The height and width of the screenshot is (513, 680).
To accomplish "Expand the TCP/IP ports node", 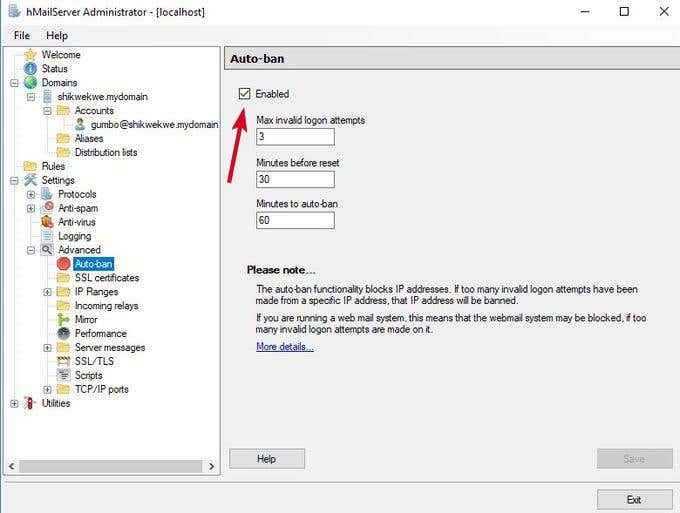I will tap(47, 389).
